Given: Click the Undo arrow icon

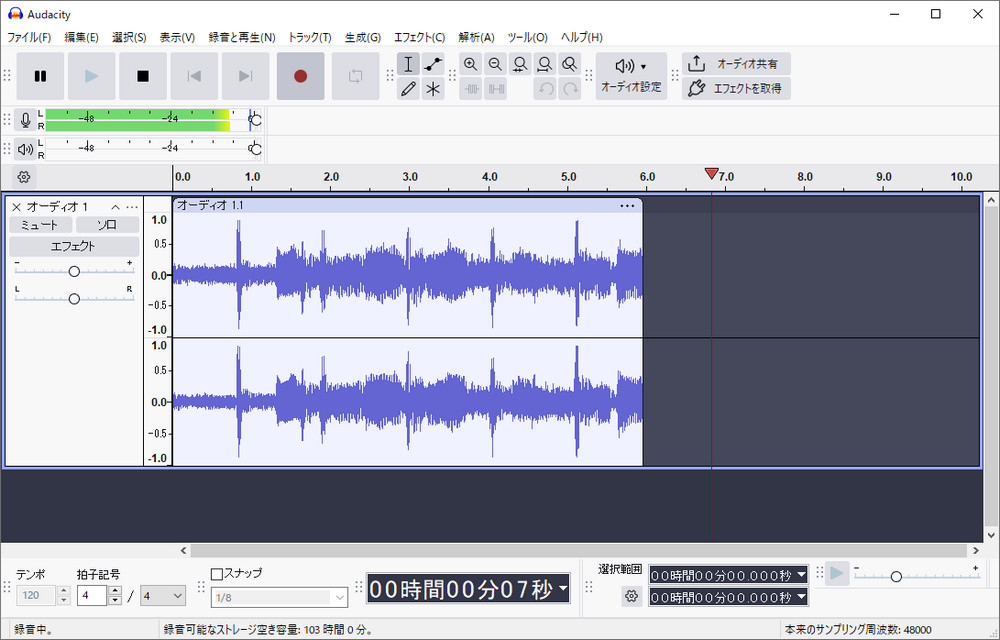Looking at the screenshot, I should click(545, 89).
